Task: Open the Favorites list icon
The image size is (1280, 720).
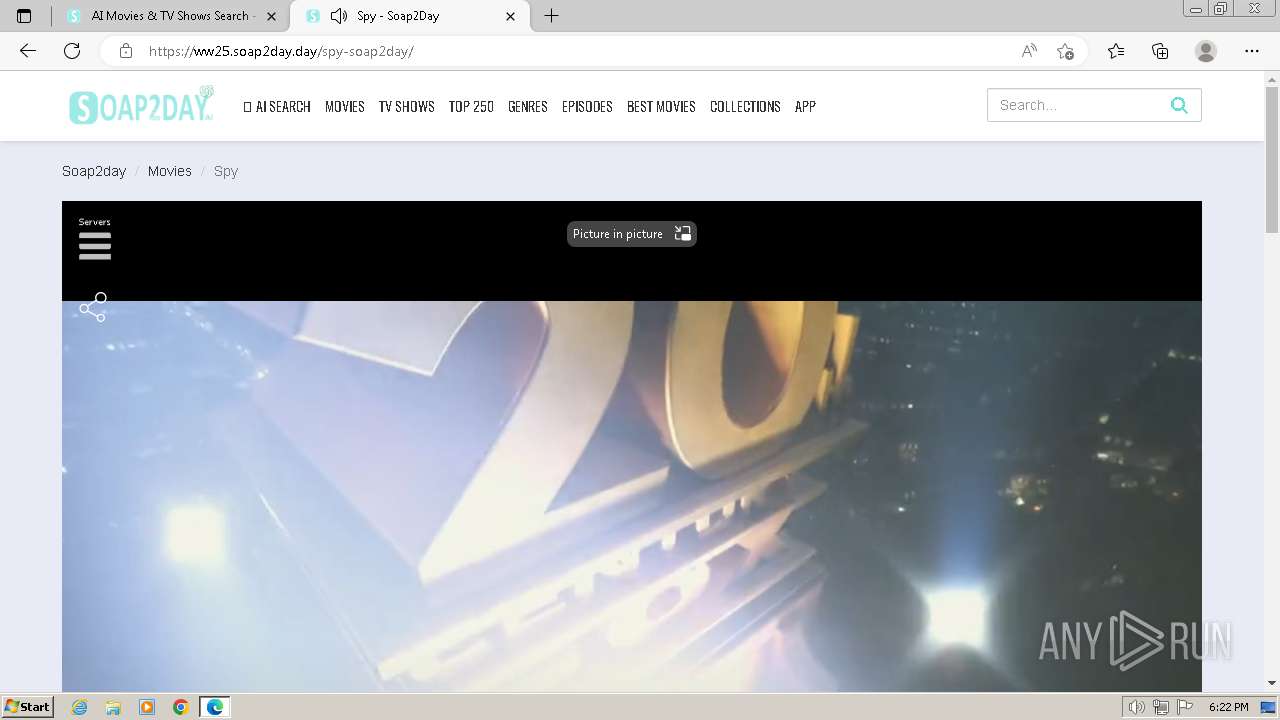Action: (1116, 51)
